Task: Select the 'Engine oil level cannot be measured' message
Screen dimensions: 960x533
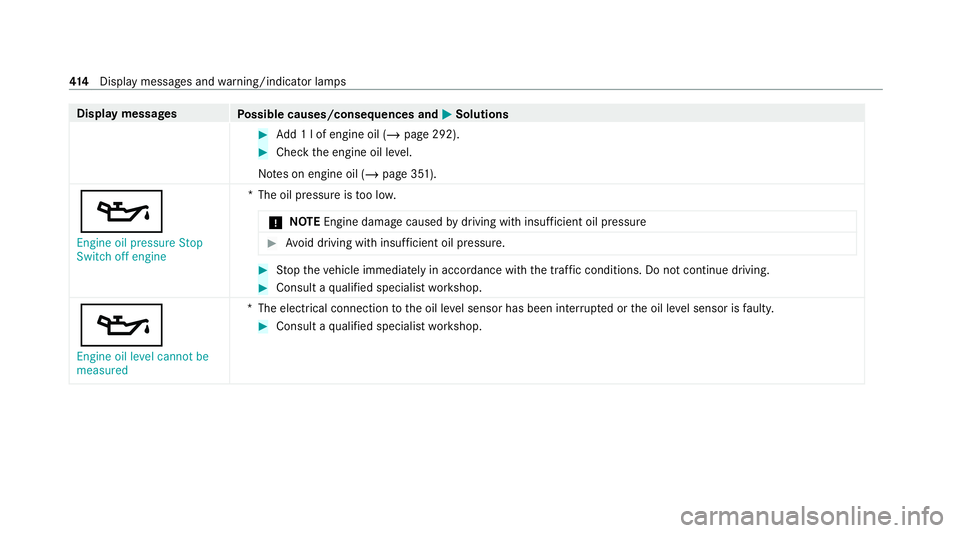Action: (139, 364)
